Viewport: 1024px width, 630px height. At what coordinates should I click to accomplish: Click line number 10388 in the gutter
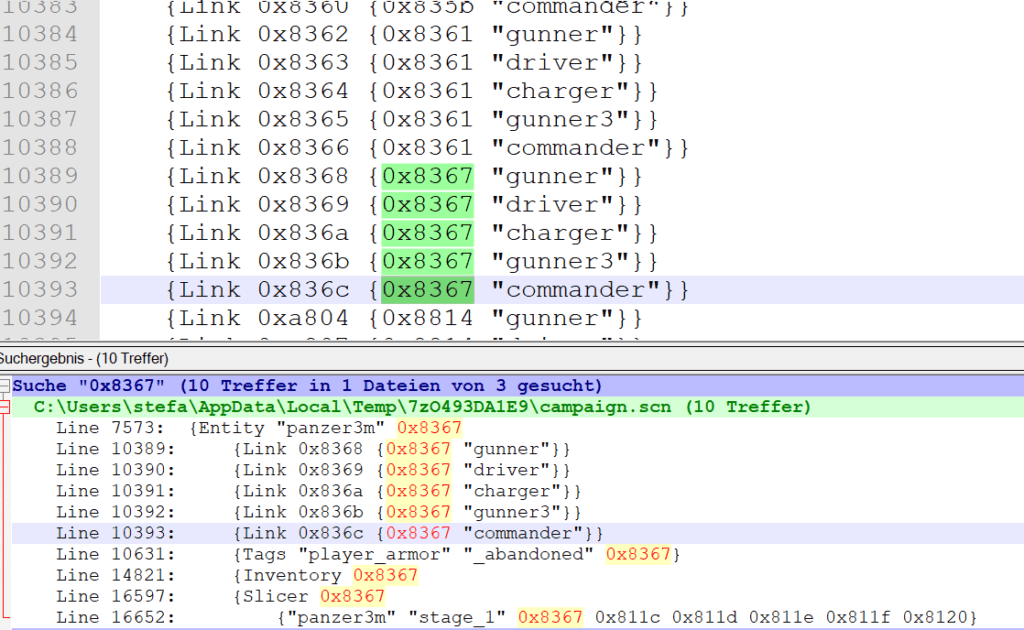(x=40, y=148)
